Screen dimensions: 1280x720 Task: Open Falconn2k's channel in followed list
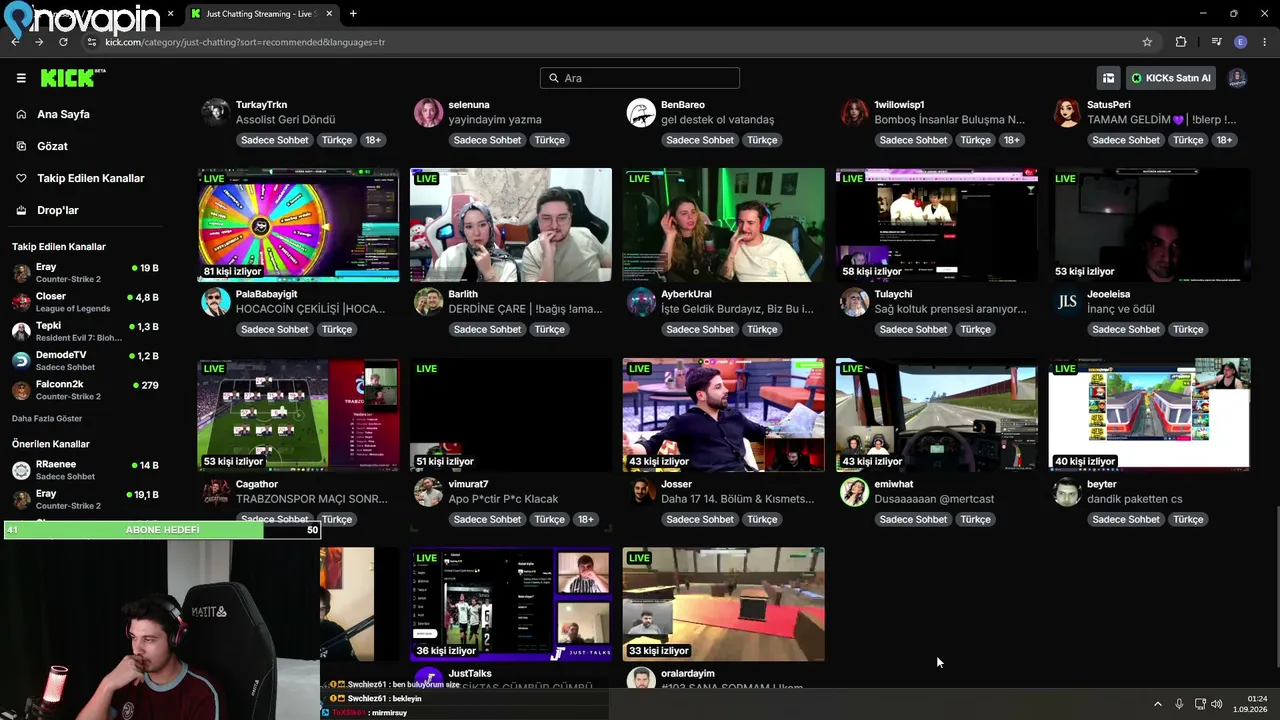click(85, 389)
